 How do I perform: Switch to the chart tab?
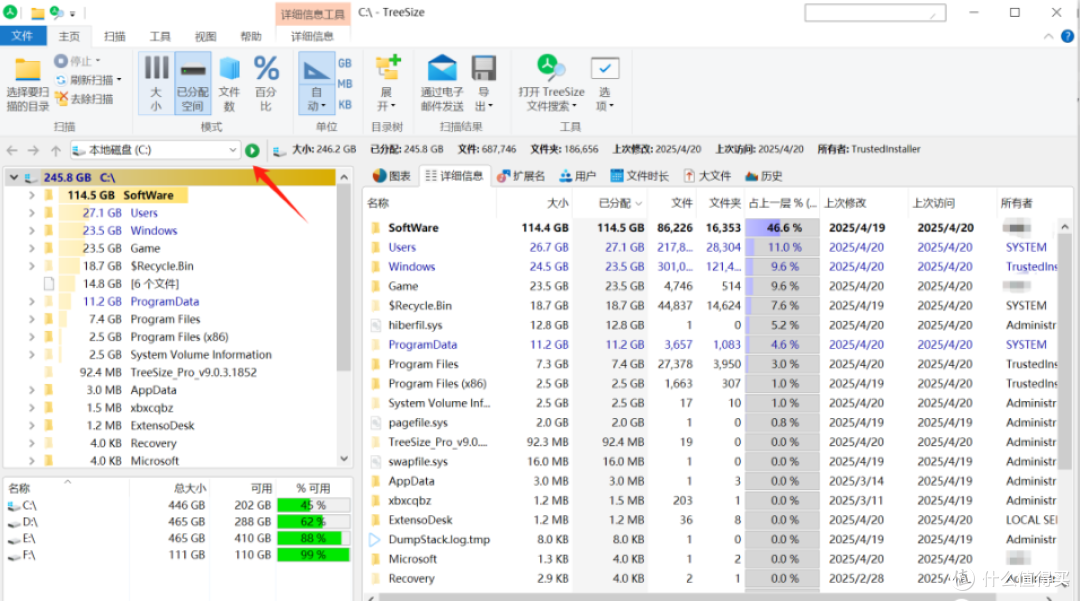pos(391,176)
